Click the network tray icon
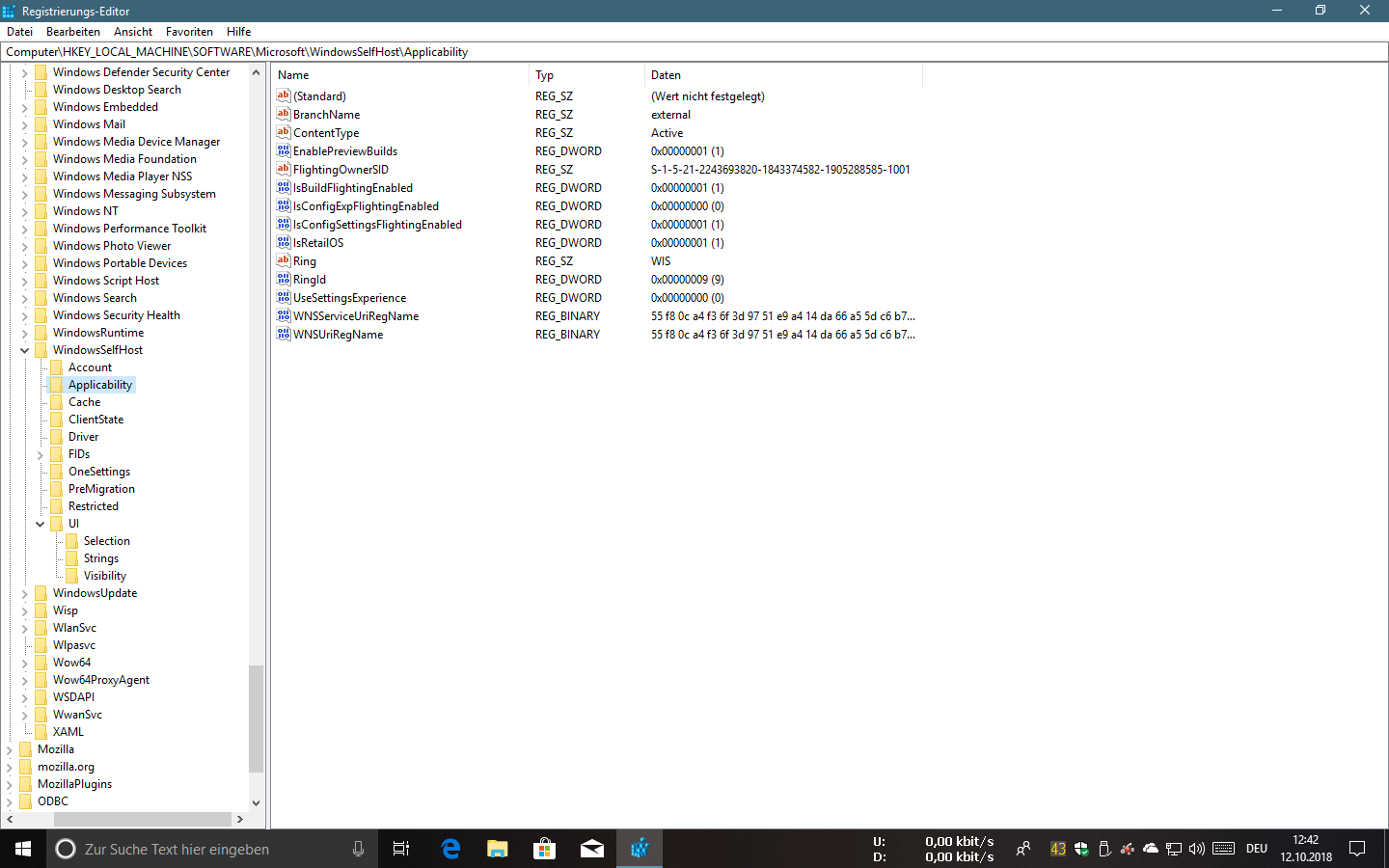Screen dimensions: 1389x868 (x=1174, y=849)
